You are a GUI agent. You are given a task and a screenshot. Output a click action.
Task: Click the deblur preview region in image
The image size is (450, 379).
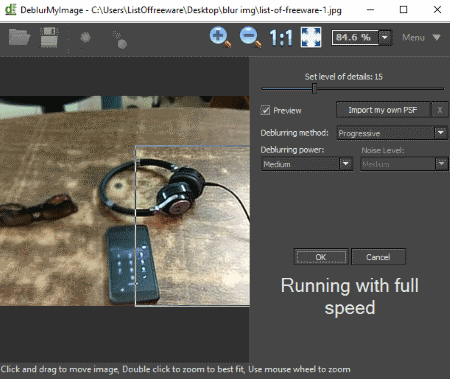click(192, 226)
